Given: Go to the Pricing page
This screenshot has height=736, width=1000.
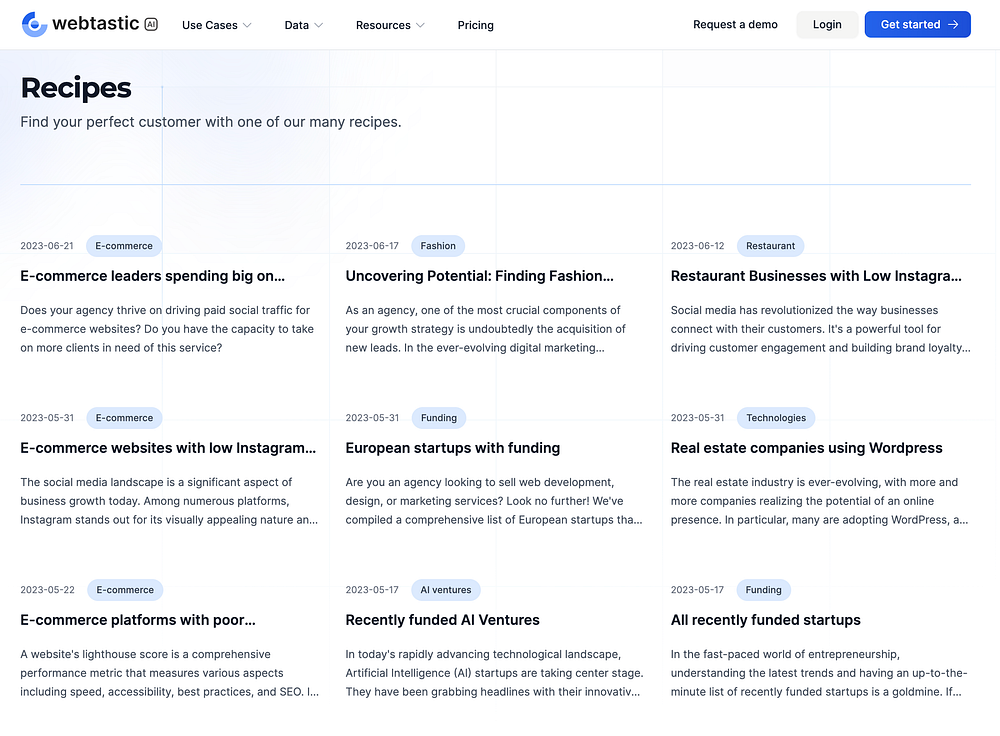Looking at the screenshot, I should (476, 25).
